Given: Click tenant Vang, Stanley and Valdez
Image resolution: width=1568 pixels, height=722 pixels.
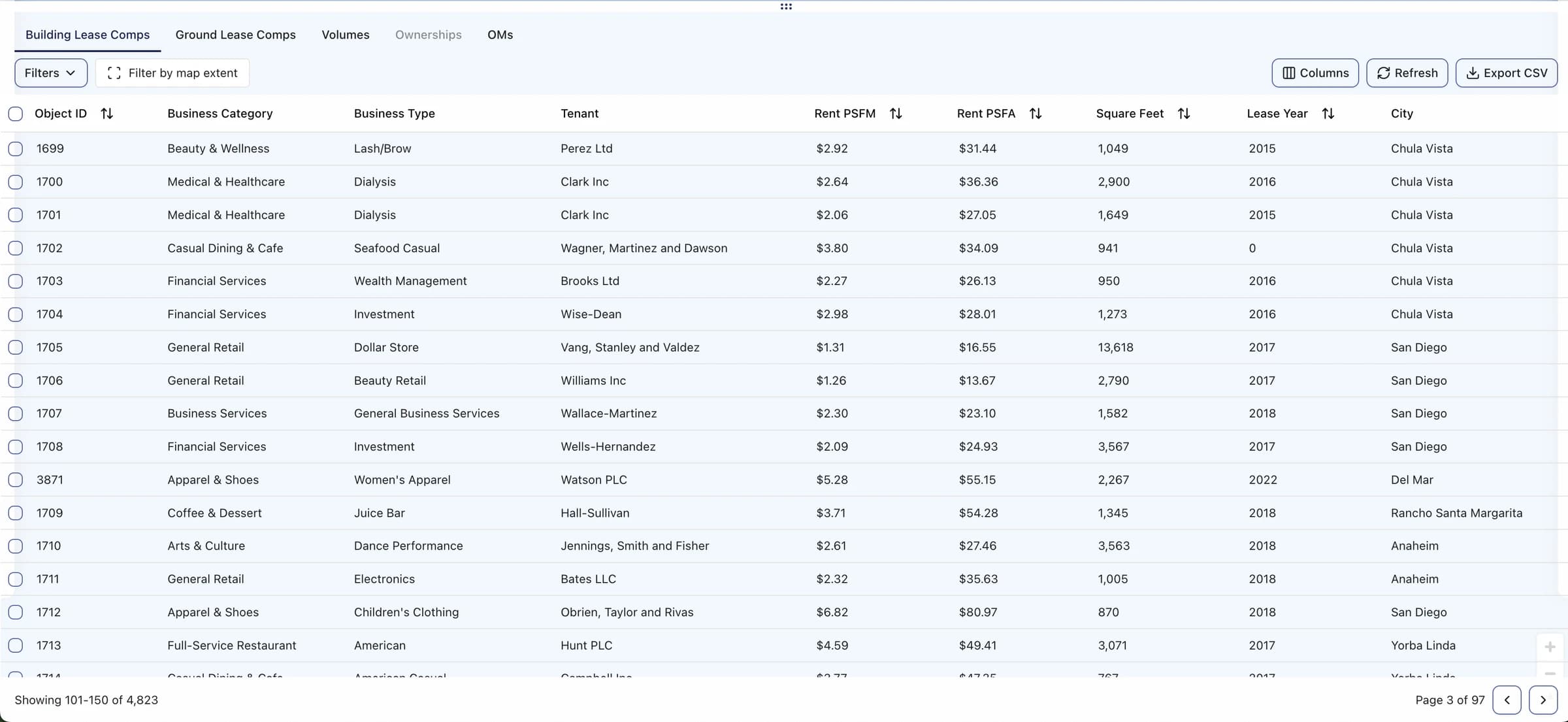Looking at the screenshot, I should click(x=630, y=348).
